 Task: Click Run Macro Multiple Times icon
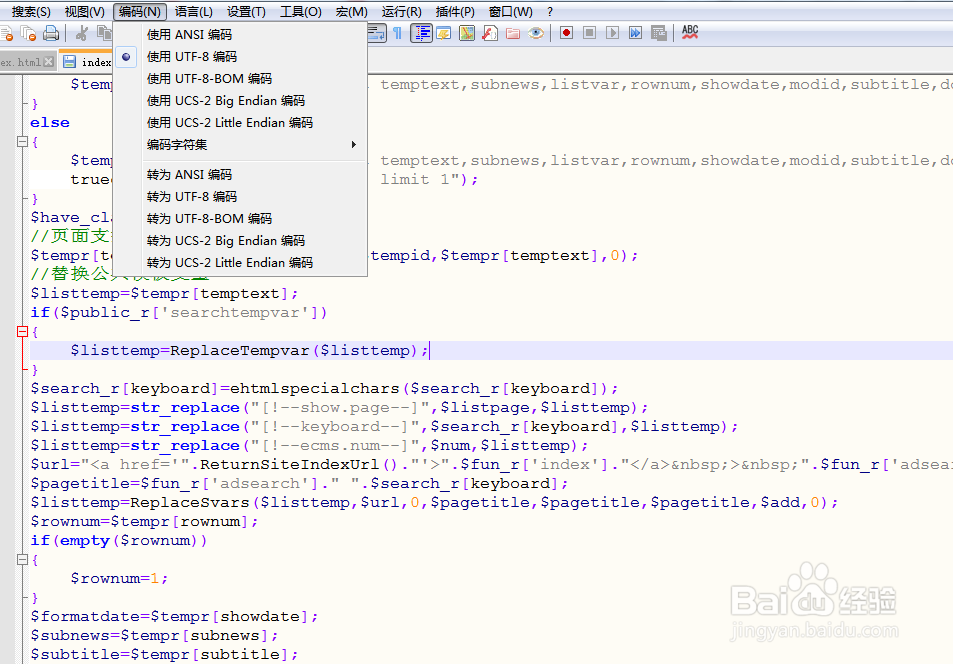(x=636, y=33)
